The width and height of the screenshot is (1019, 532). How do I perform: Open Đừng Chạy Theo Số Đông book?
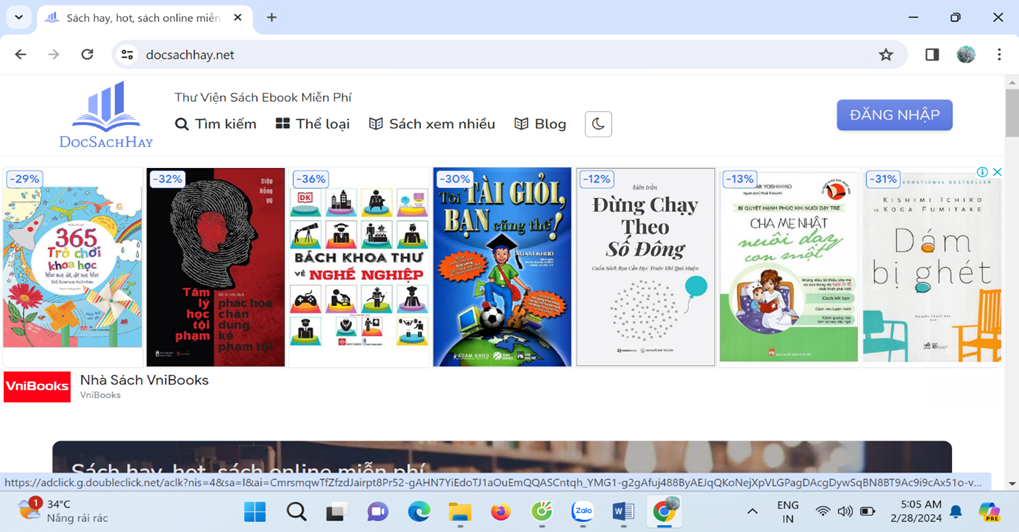pos(645,267)
